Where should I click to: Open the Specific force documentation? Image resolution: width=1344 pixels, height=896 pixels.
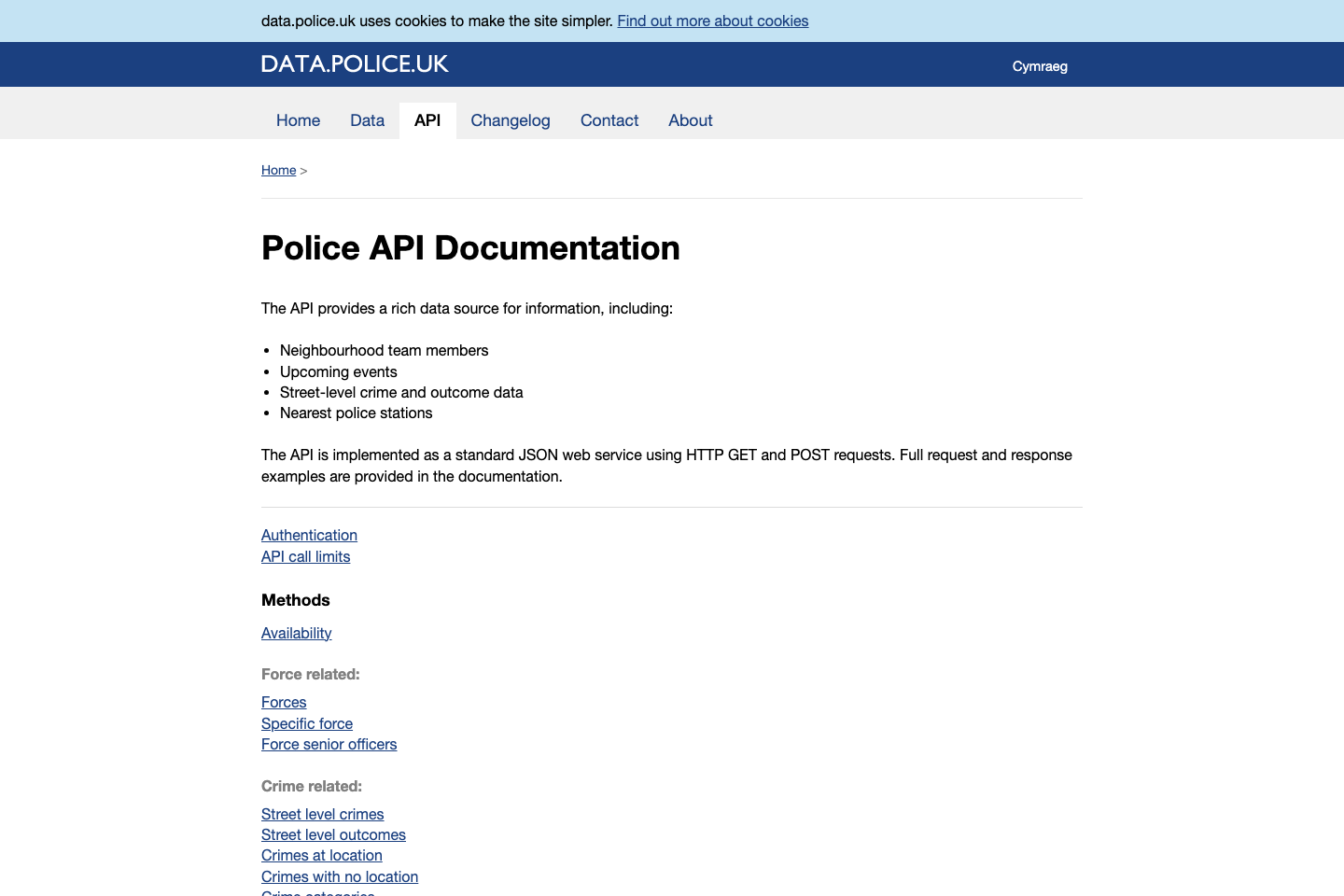pos(306,723)
